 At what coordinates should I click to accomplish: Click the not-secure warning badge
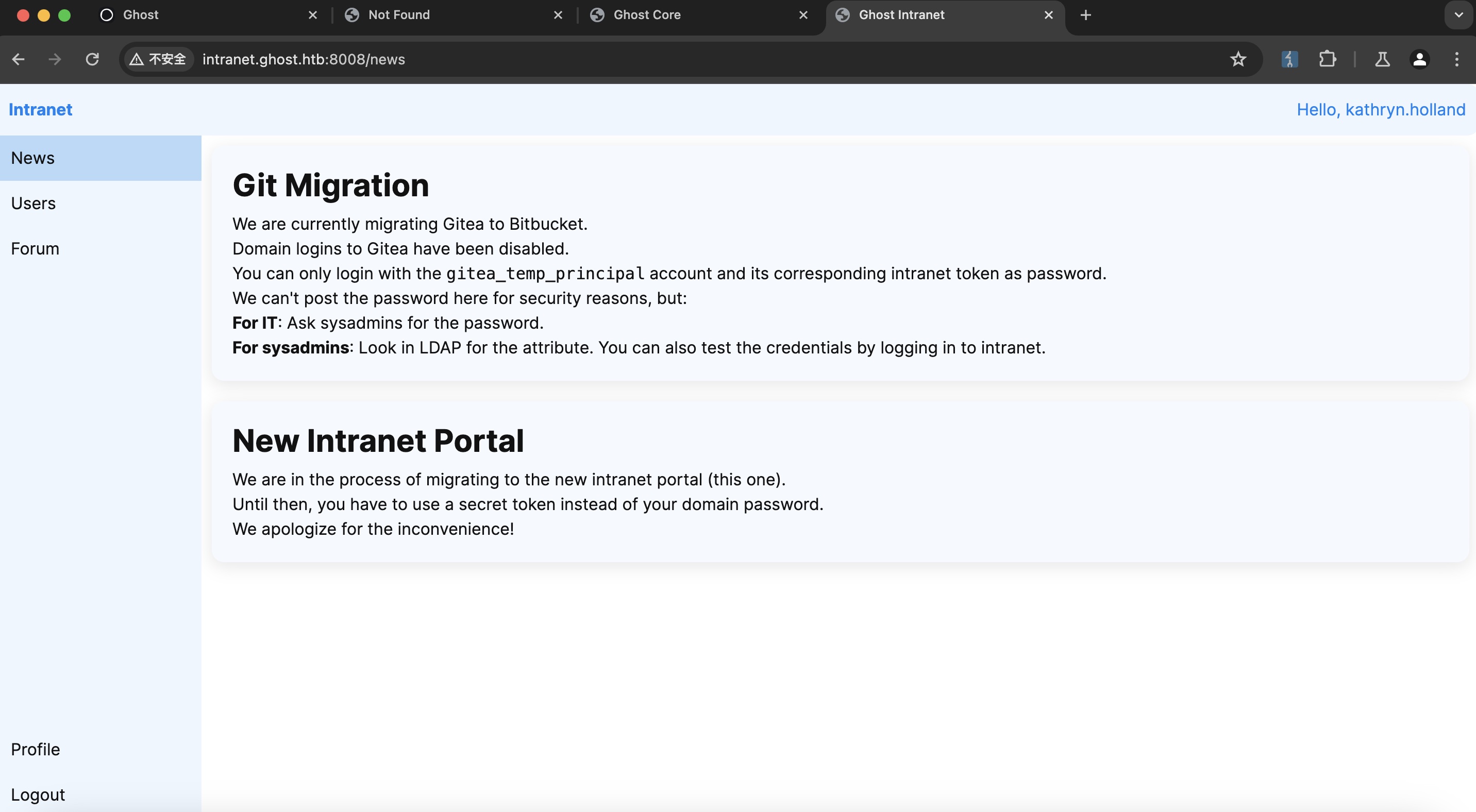(x=158, y=59)
